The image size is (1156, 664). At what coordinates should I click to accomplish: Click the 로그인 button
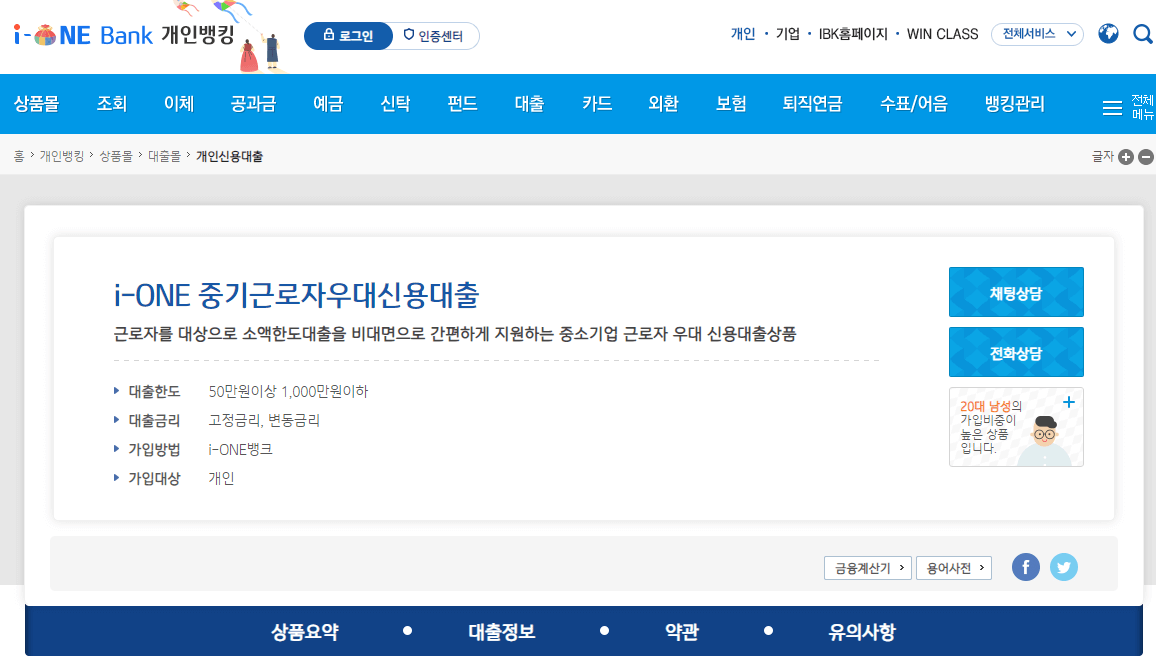[x=348, y=34]
